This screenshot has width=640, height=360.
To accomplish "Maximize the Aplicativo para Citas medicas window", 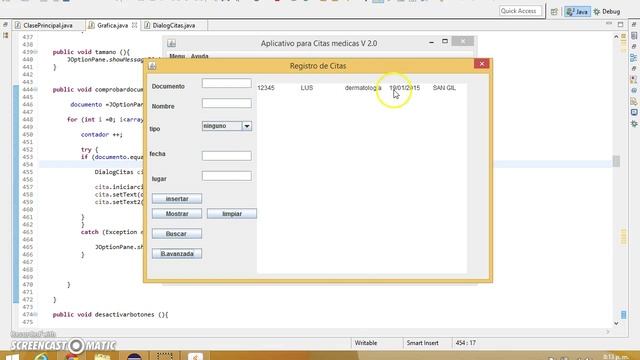I will [445, 41].
